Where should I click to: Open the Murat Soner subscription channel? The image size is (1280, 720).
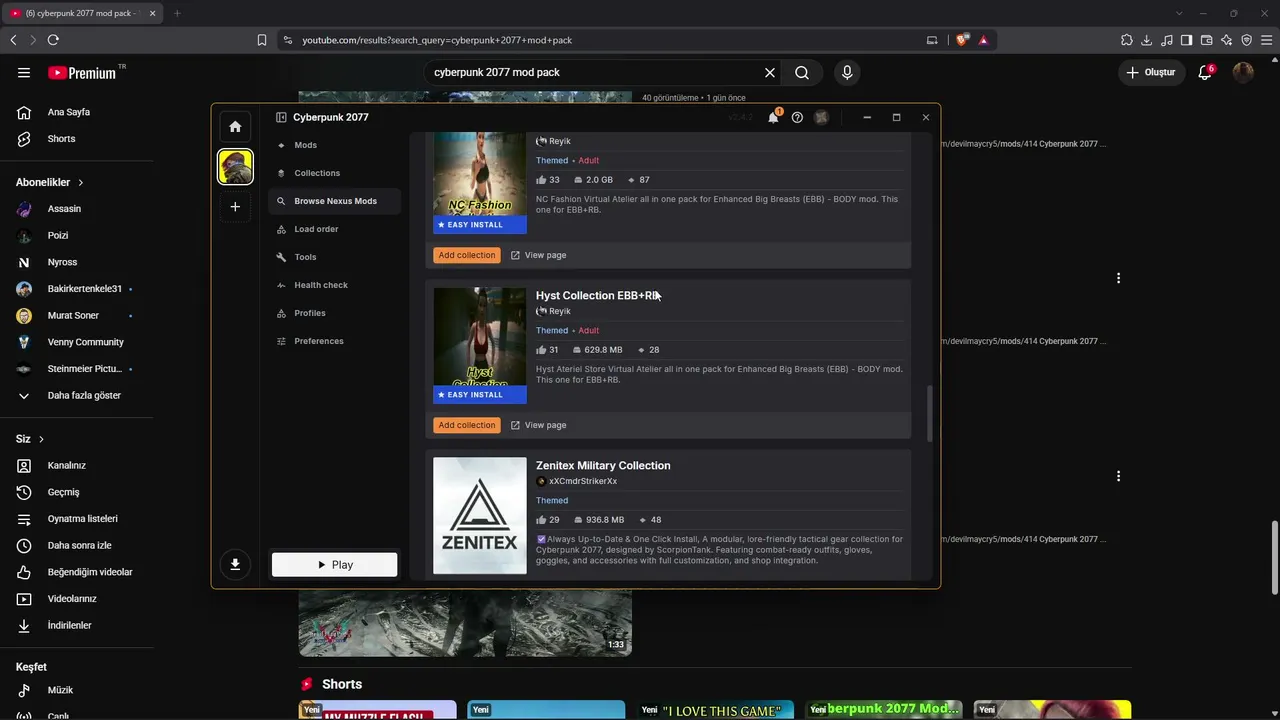coord(73,315)
